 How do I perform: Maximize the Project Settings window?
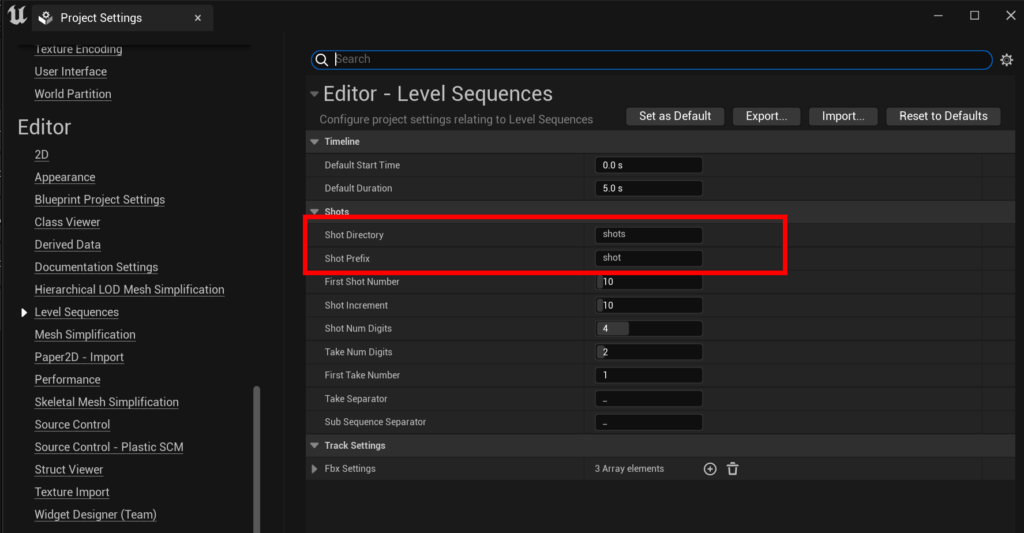974,16
